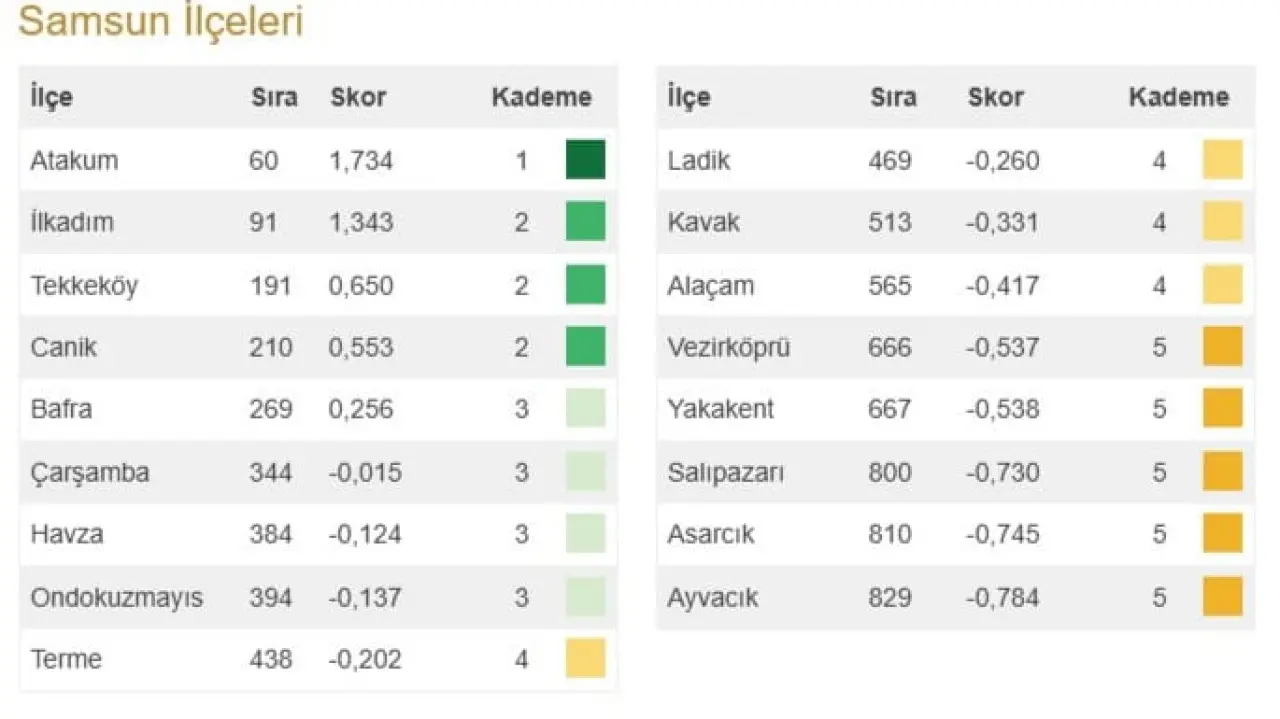Select Yakakent's score value -0,538
This screenshot has width=1280, height=719.
point(1002,409)
